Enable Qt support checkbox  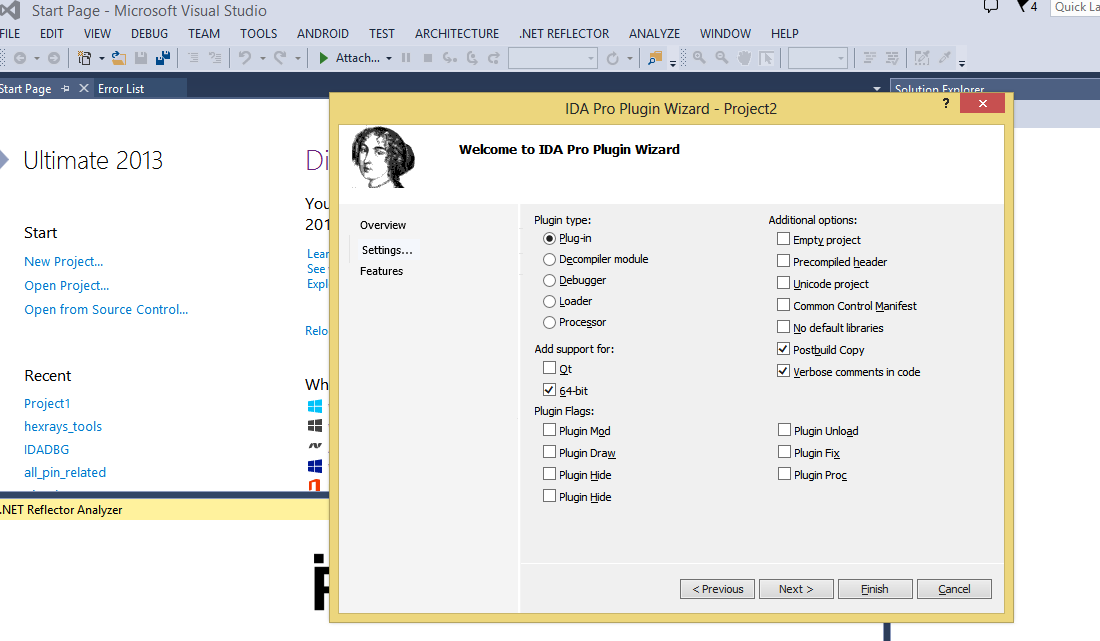(x=549, y=367)
